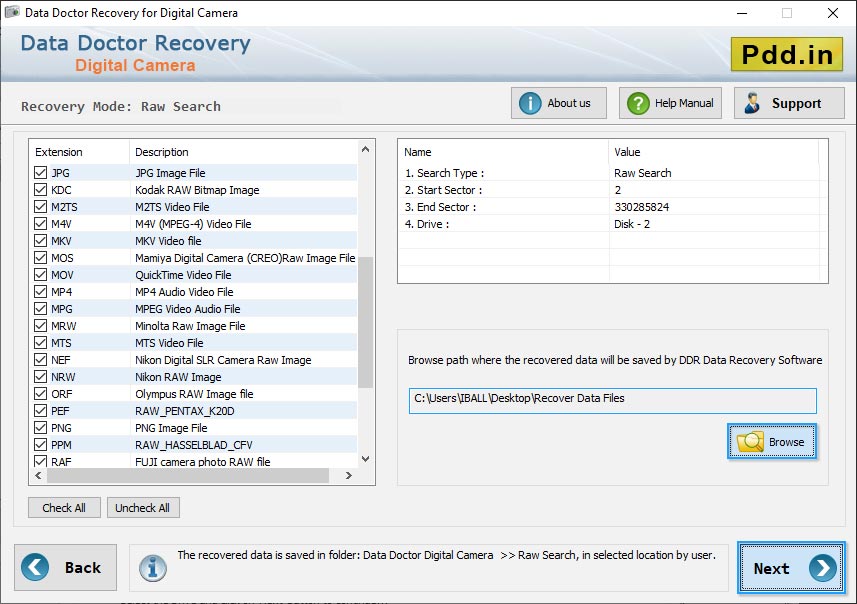Click the Name column header
Image resolution: width=857 pixels, height=604 pixels.
503,152
